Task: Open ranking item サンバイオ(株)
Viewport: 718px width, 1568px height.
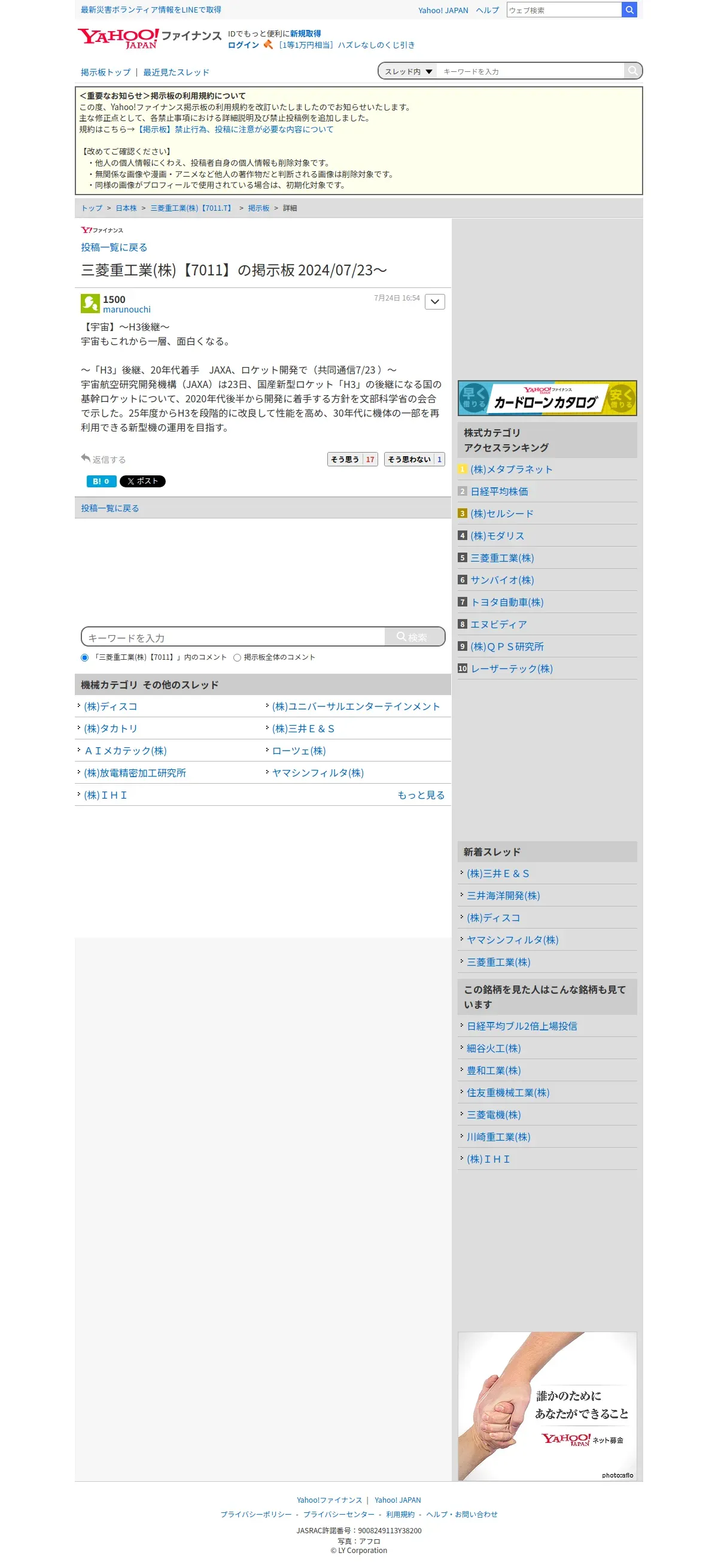Action: point(502,580)
